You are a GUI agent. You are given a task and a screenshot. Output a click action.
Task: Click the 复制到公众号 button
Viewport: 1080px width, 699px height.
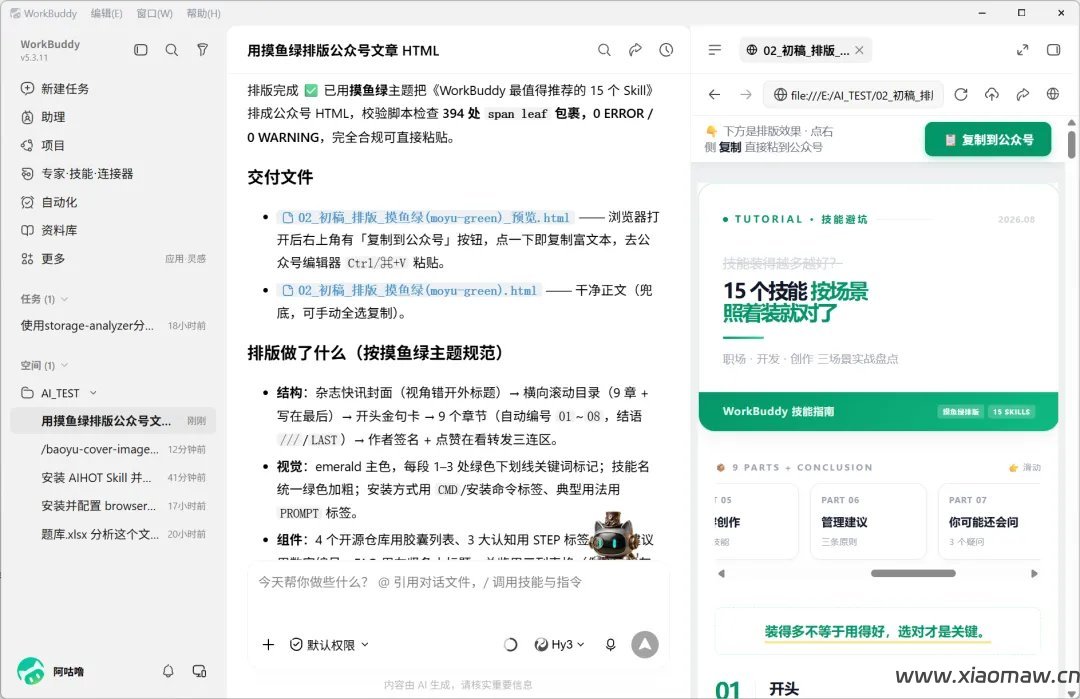(988, 140)
